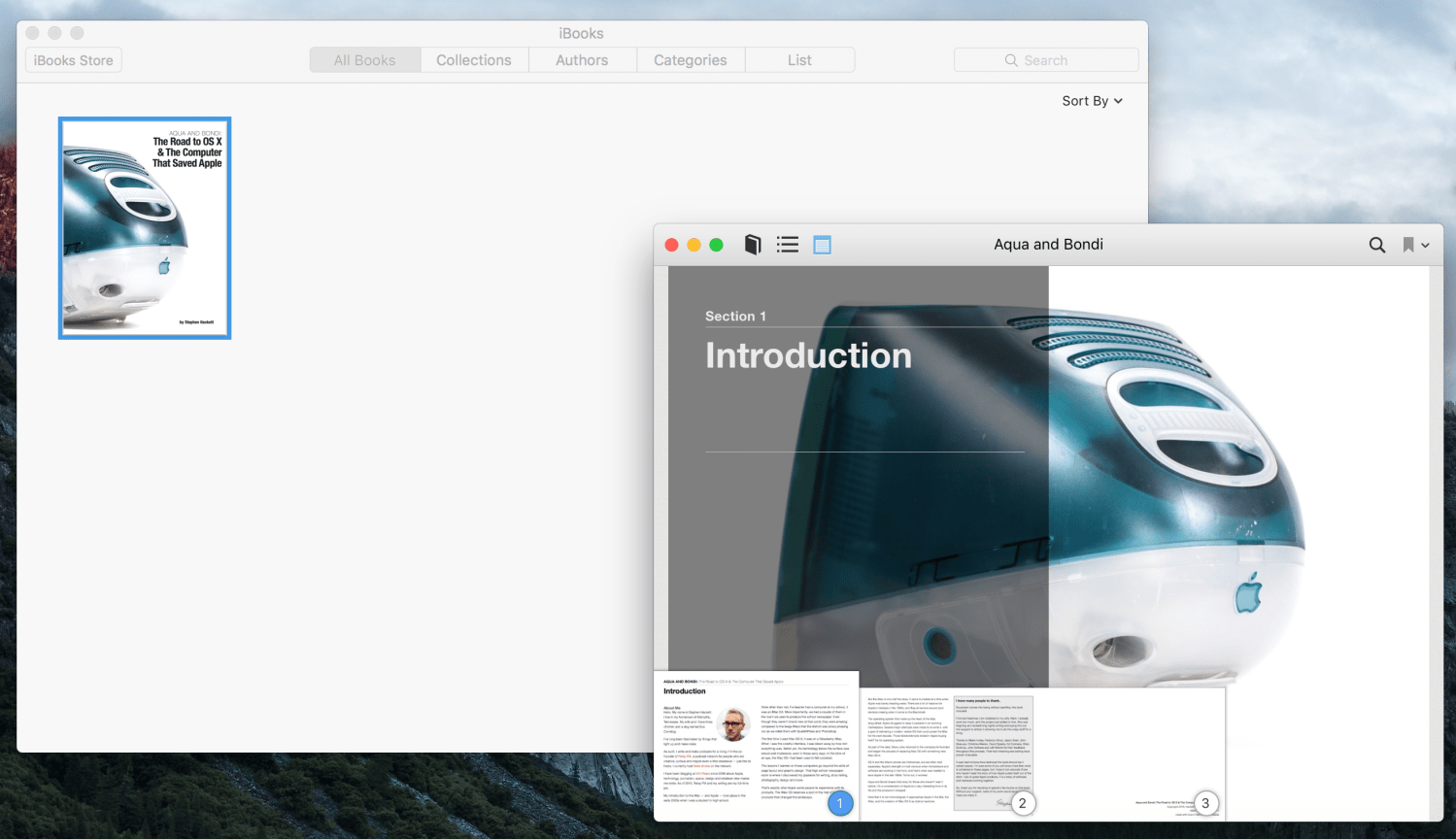
Task: Minimize the Aqua and Bondi reader window
Action: point(694,245)
